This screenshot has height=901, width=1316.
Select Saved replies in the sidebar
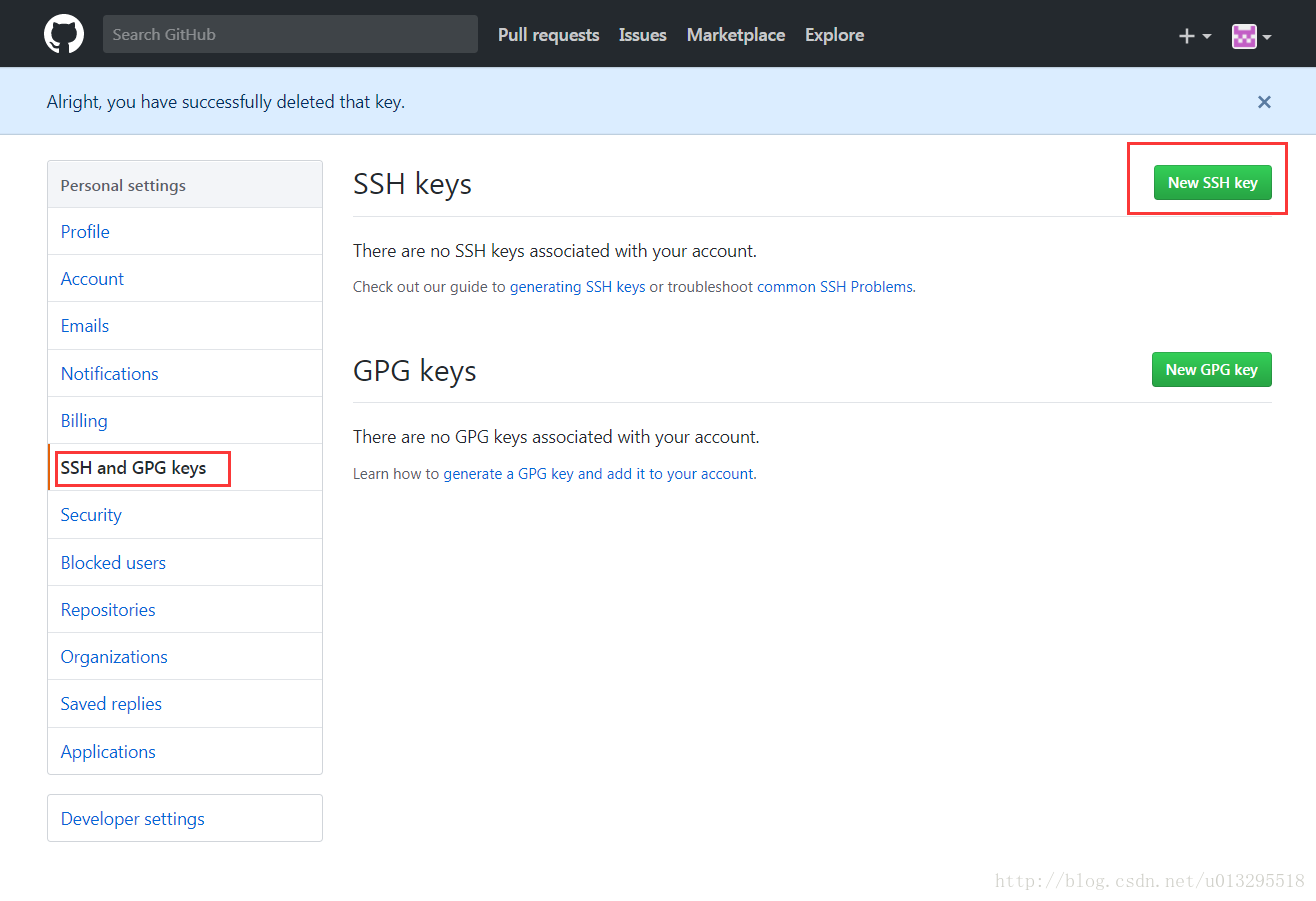111,704
